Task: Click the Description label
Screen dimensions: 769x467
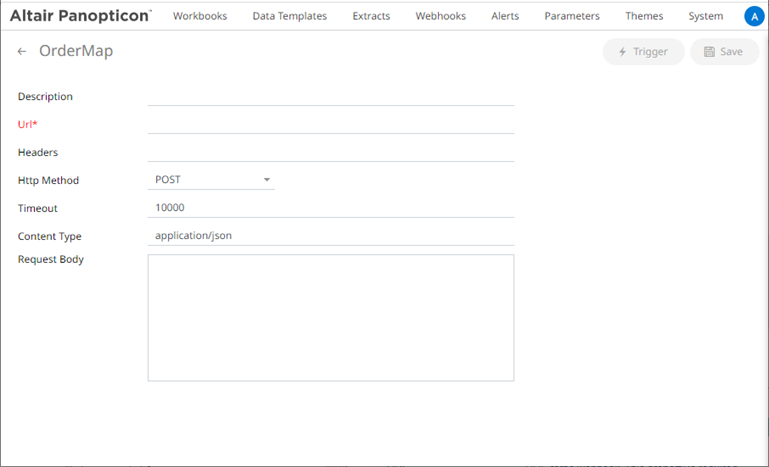Action: click(x=45, y=97)
